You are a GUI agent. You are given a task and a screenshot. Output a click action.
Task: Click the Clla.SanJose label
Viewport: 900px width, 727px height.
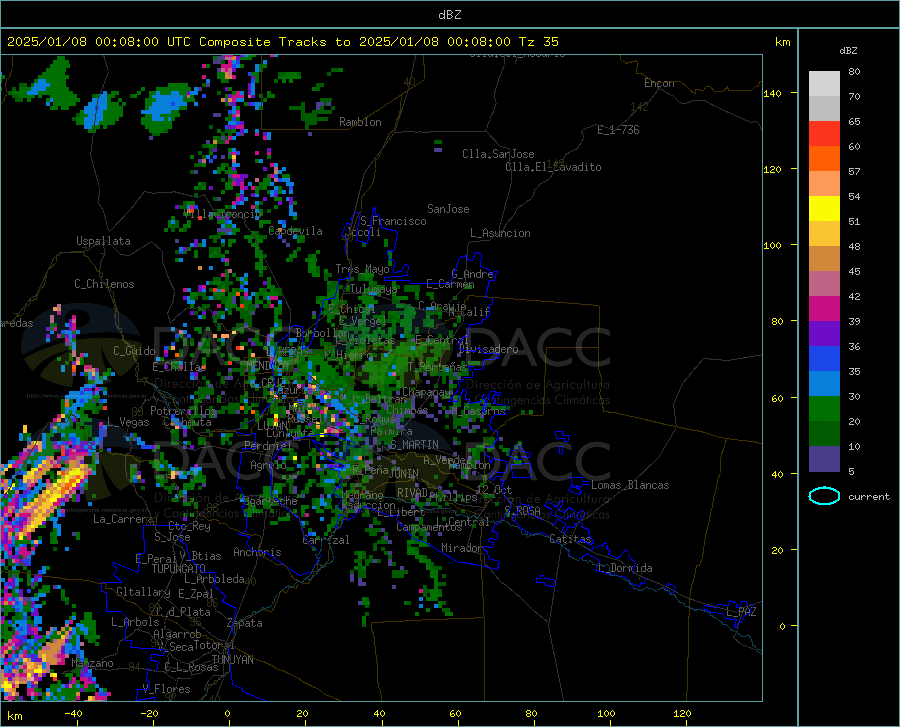[x=498, y=154]
